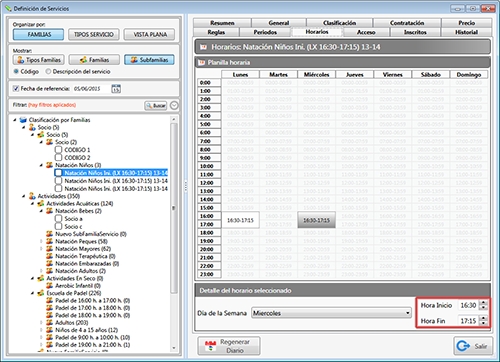The image size is (500, 362).
Task: Select Padel de 16:00 h. a 17:00 h. row
Action: [92, 300]
